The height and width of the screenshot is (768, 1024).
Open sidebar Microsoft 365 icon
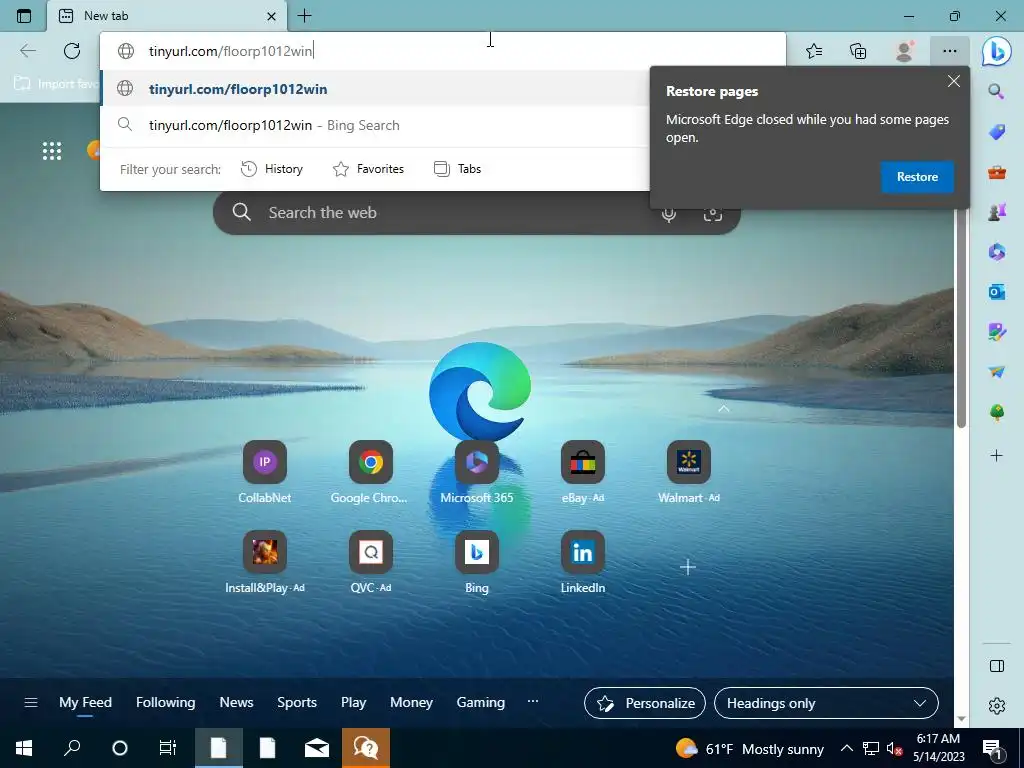pos(997,252)
